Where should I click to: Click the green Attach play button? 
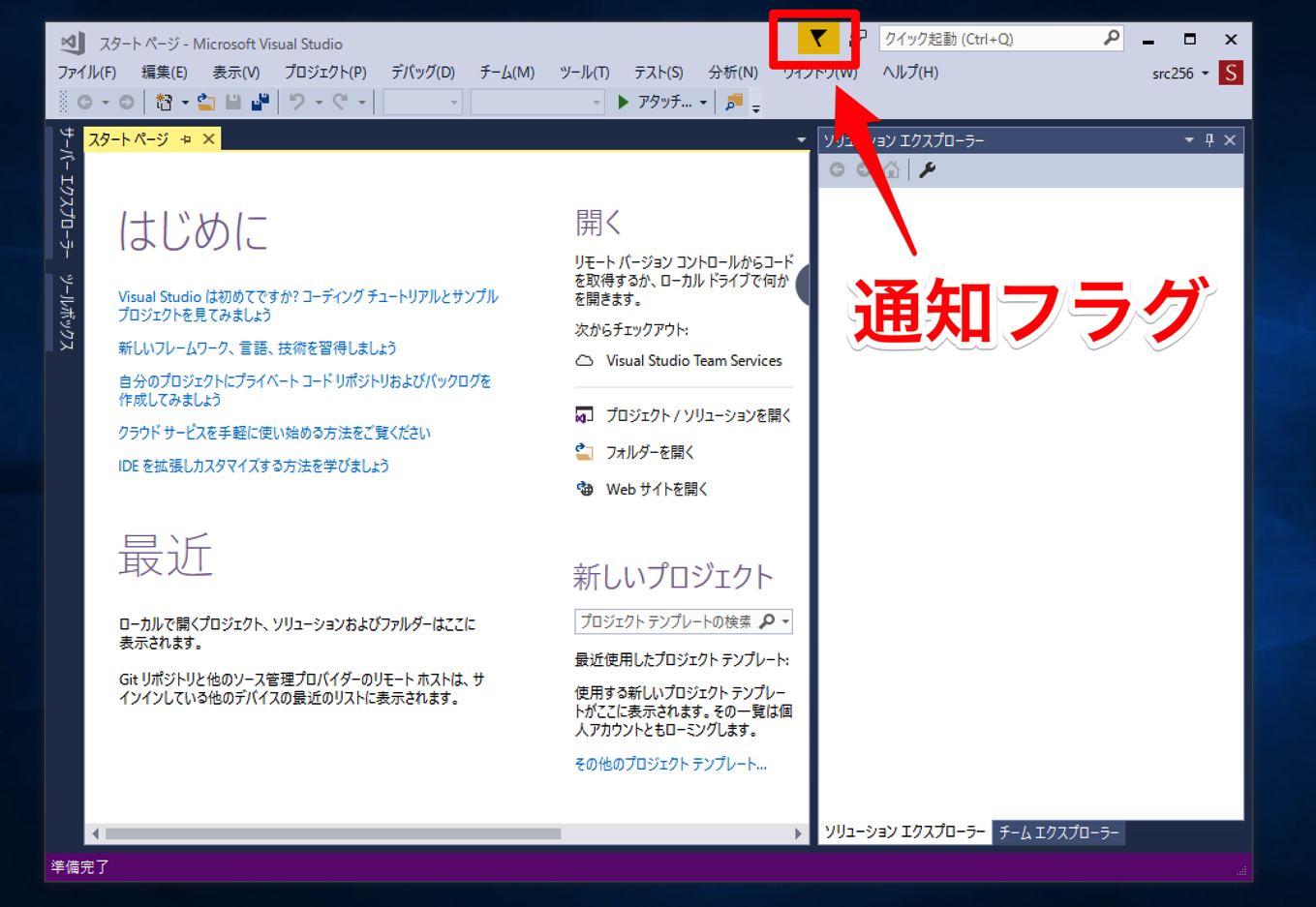click(x=624, y=102)
